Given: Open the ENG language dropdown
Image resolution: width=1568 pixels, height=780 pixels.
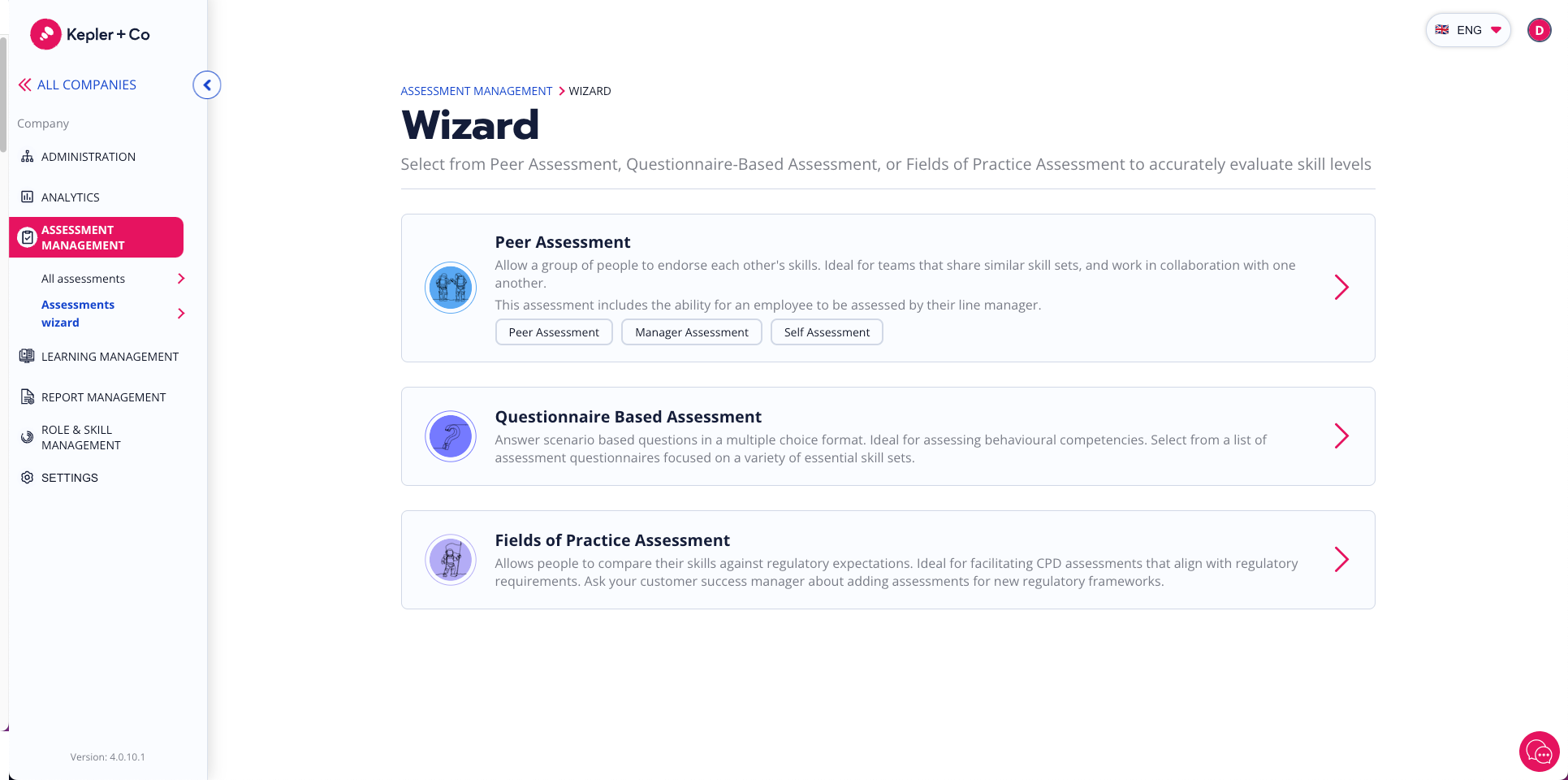Looking at the screenshot, I should pos(1468,30).
